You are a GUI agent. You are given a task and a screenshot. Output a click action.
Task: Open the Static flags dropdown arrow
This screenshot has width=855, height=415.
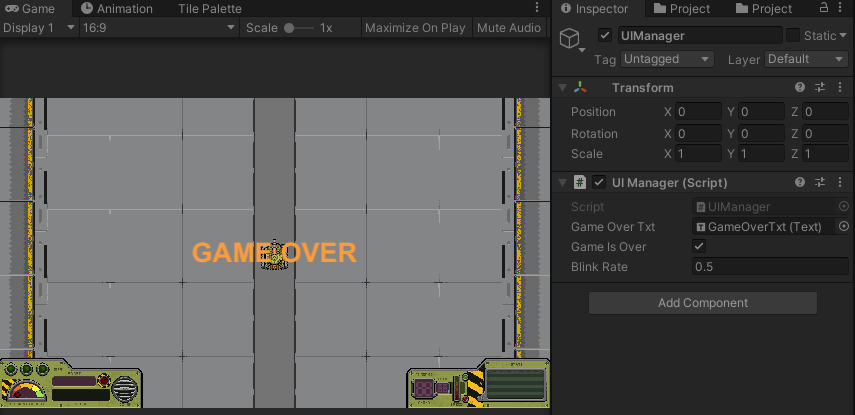[x=844, y=35]
